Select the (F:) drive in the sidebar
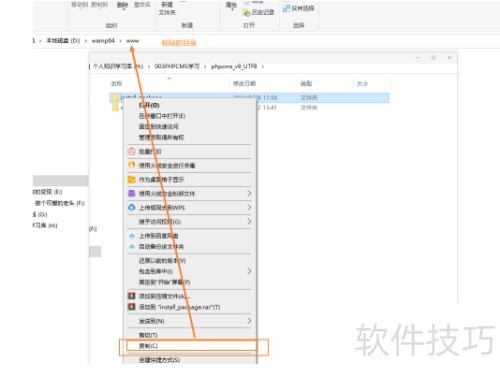Viewport: 500px width, 377px height. 59,203
